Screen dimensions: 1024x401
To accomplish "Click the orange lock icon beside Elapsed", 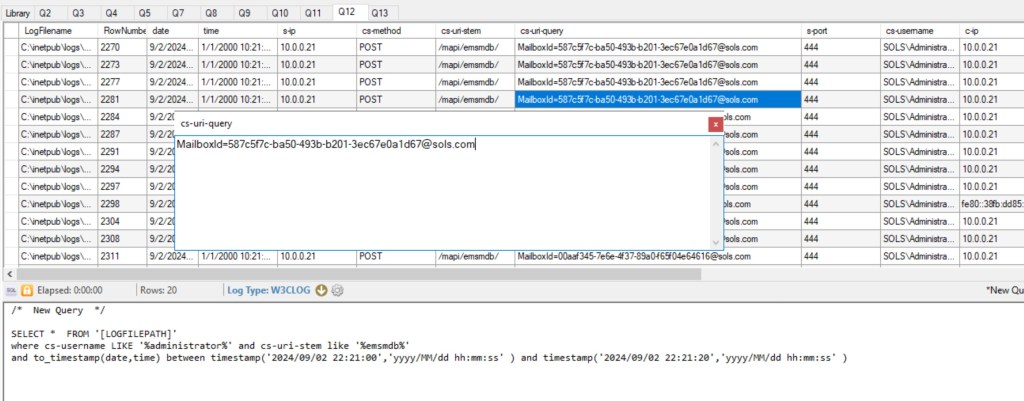I will click(x=27, y=290).
